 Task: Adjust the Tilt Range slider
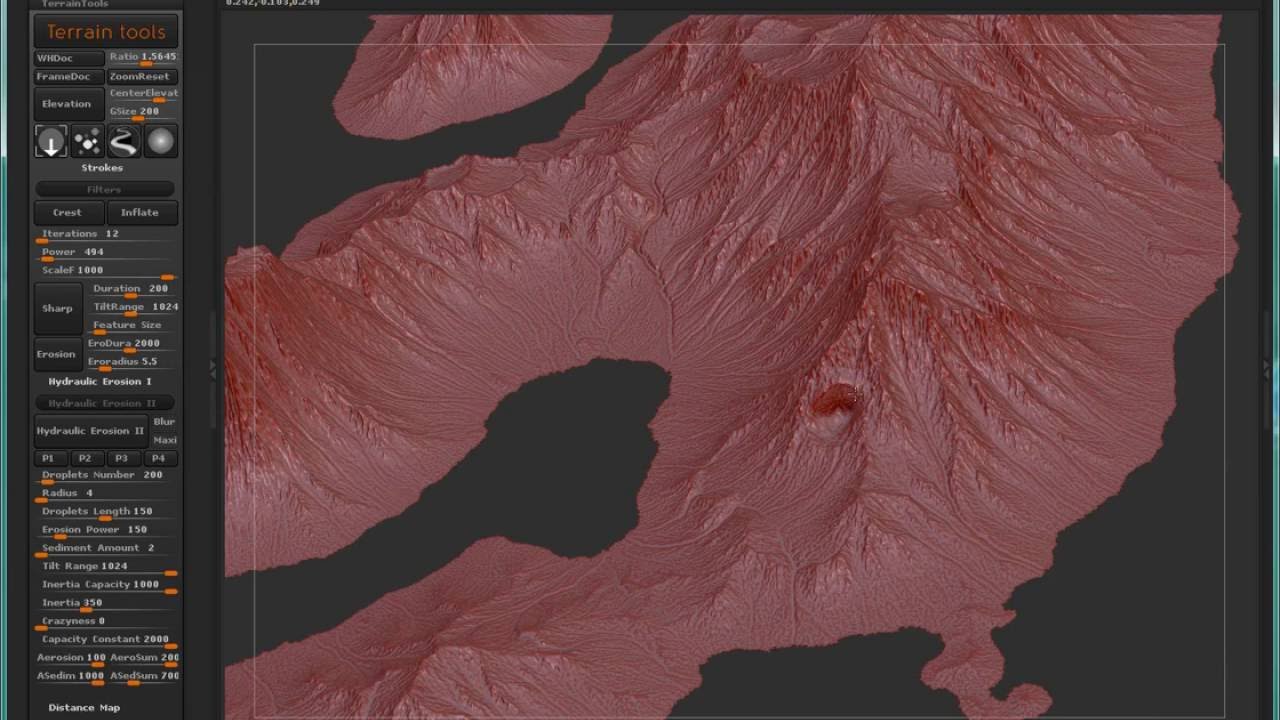106,567
